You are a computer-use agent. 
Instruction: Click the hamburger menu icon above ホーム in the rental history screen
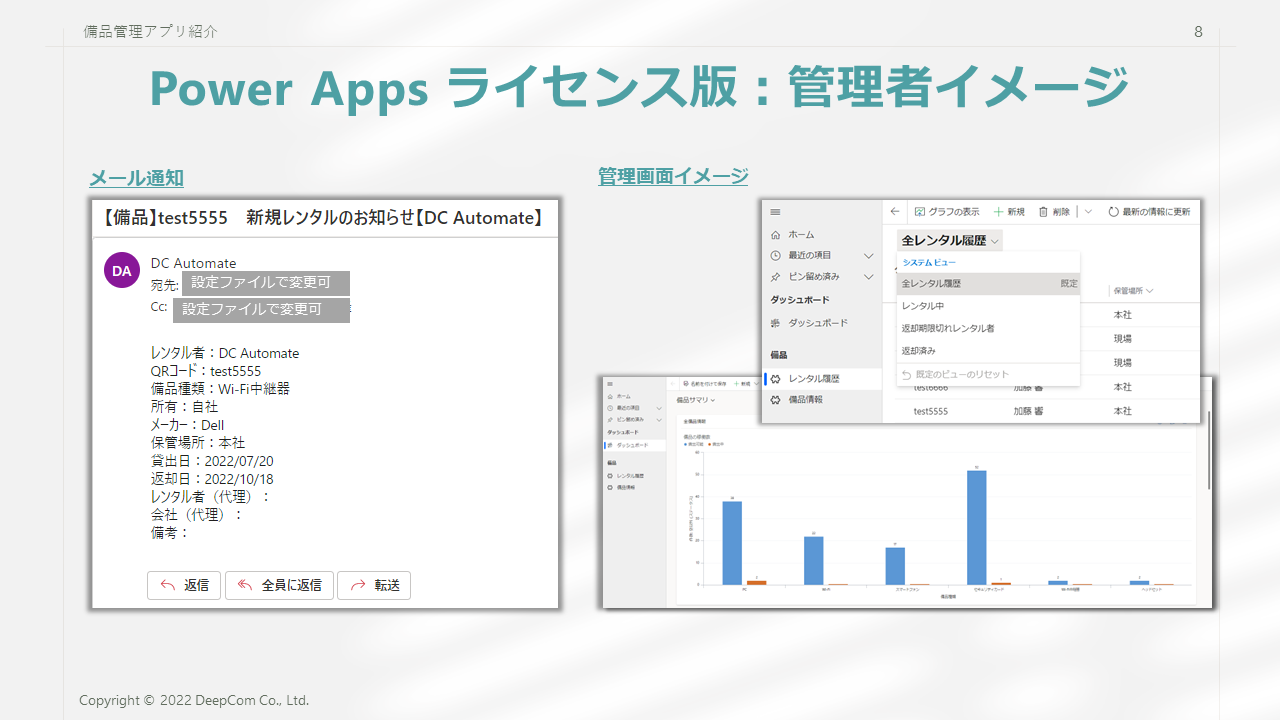coord(775,212)
